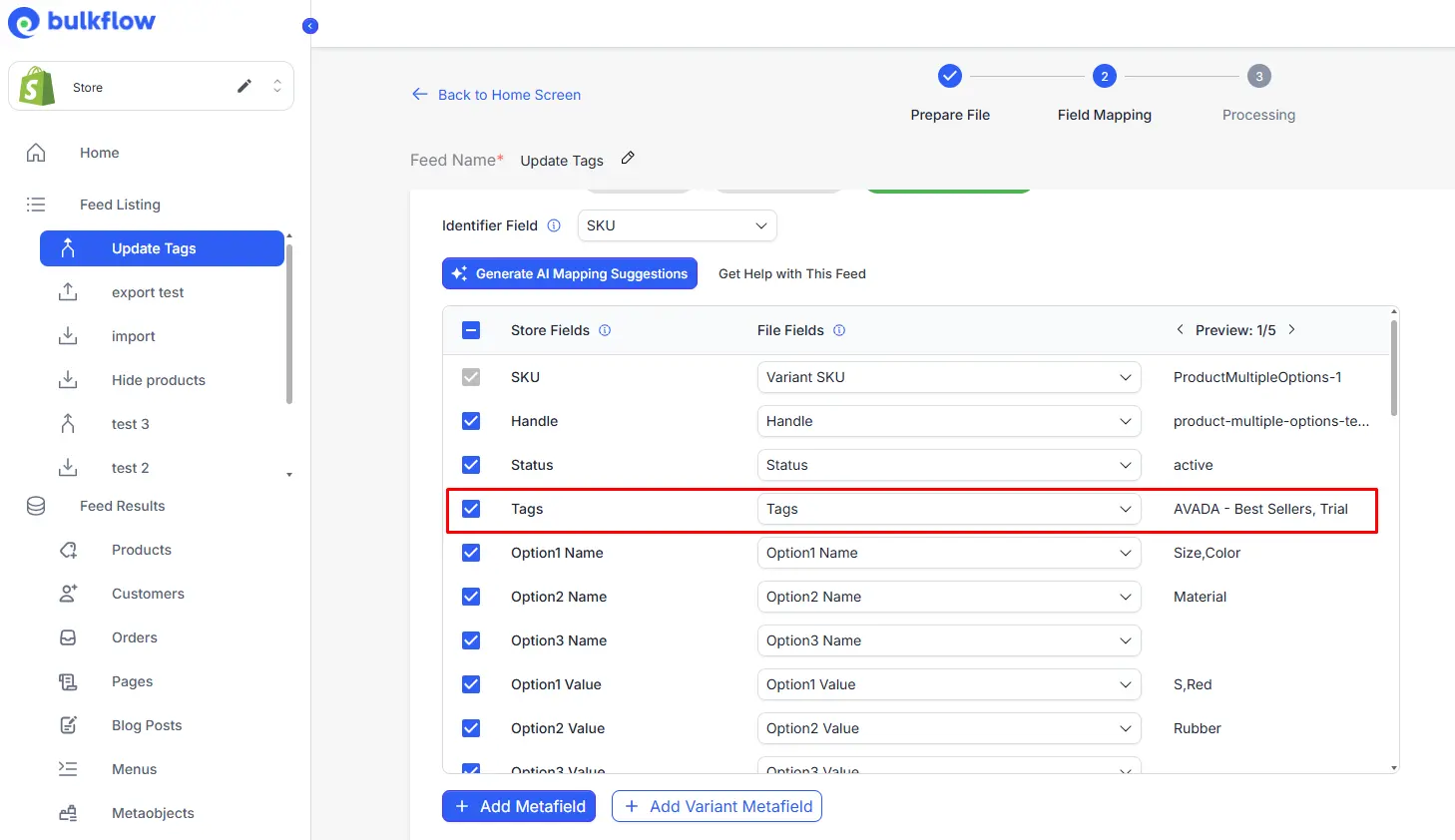Click the next preview arrow
The height and width of the screenshot is (840, 1455).
[x=1291, y=329]
